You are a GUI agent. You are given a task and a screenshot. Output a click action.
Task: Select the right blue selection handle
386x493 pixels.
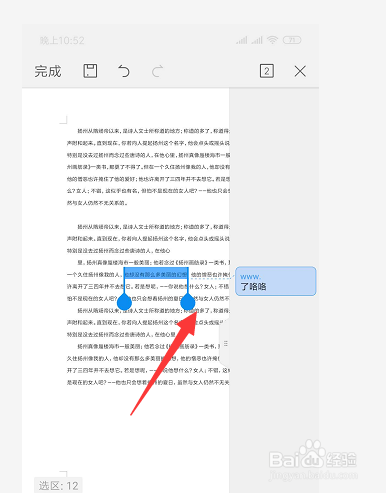(x=188, y=303)
